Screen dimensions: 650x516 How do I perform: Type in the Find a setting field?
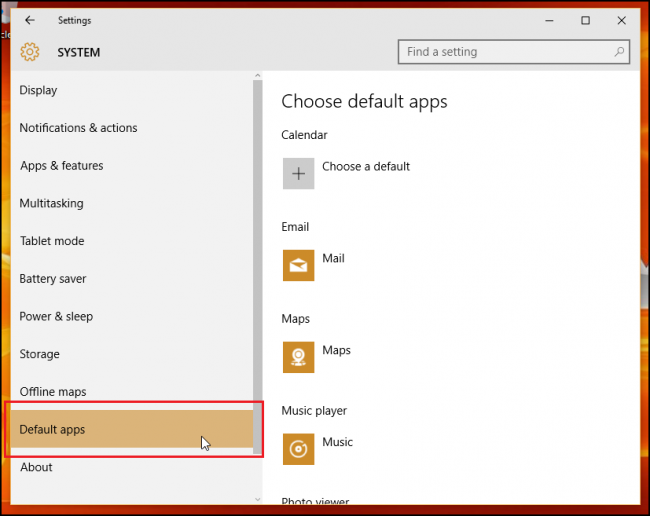pos(505,52)
